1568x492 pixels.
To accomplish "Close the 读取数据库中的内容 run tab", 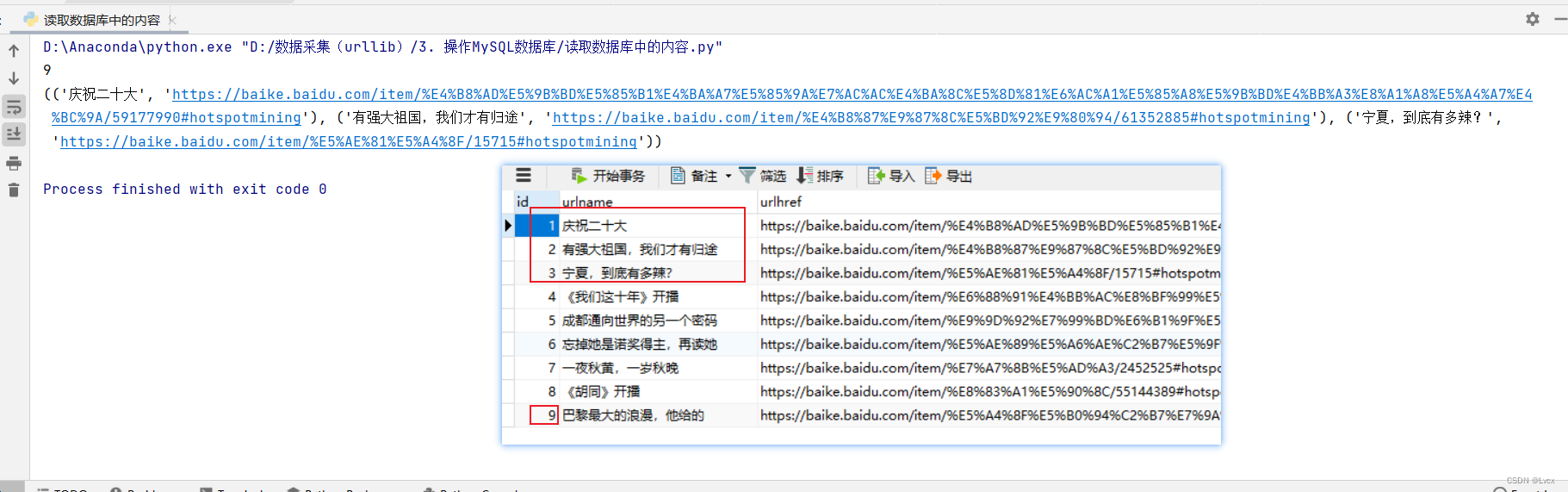I will coord(172,20).
